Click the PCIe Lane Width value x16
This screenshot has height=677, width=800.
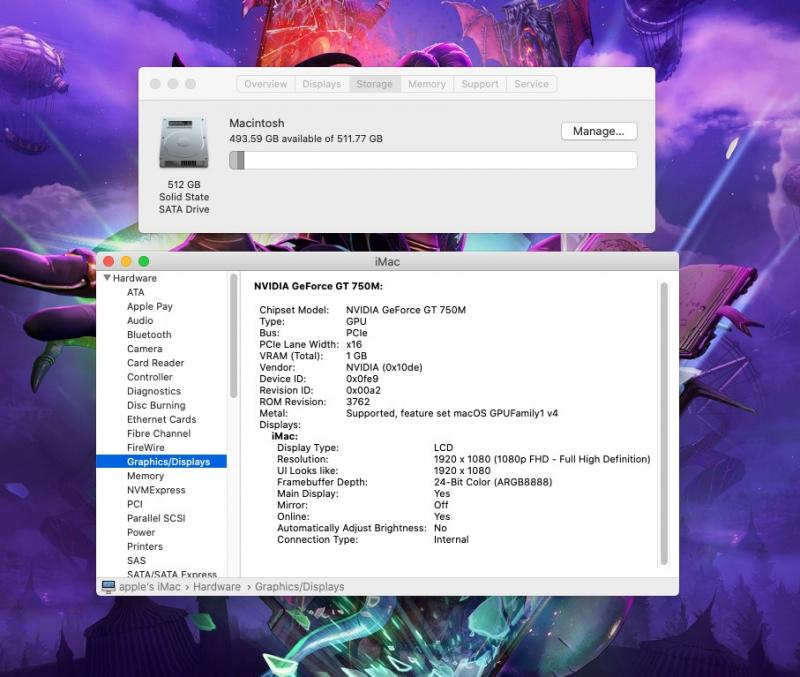click(354, 344)
